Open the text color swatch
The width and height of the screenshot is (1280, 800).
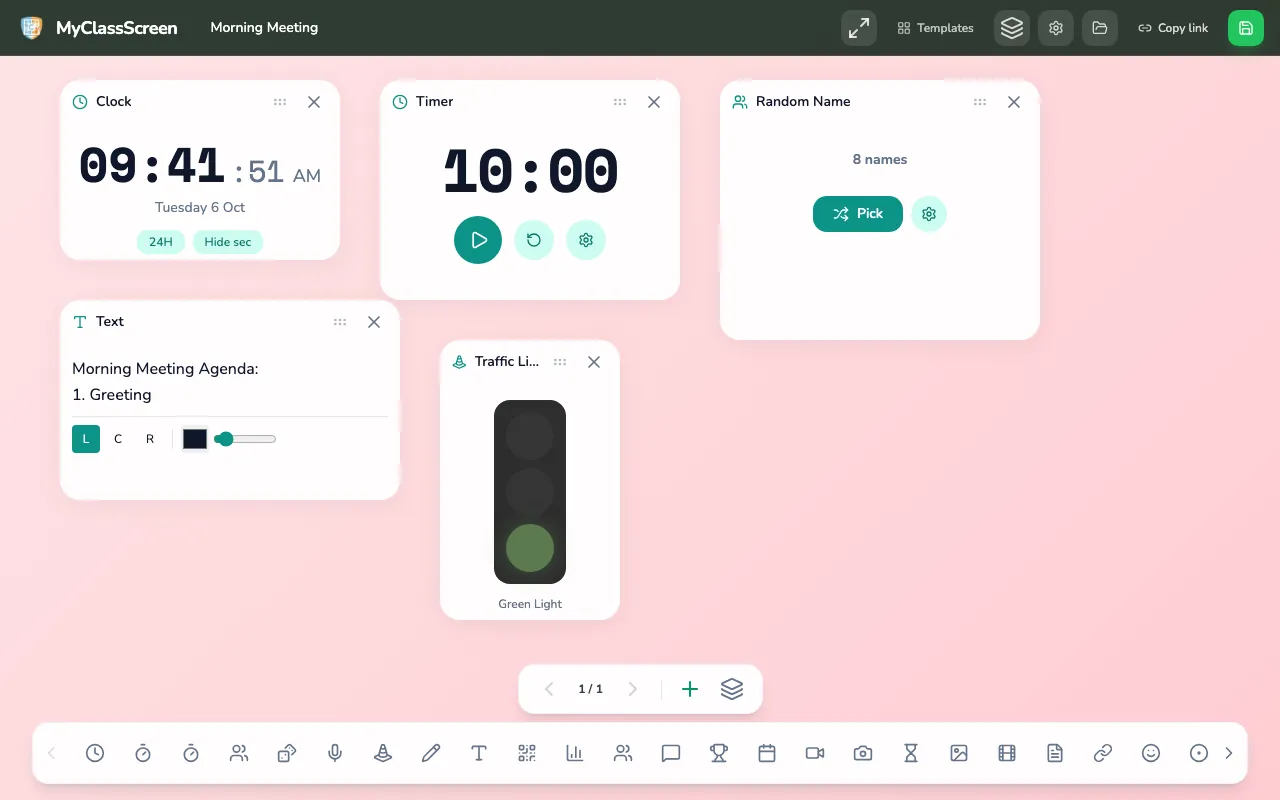click(x=195, y=439)
